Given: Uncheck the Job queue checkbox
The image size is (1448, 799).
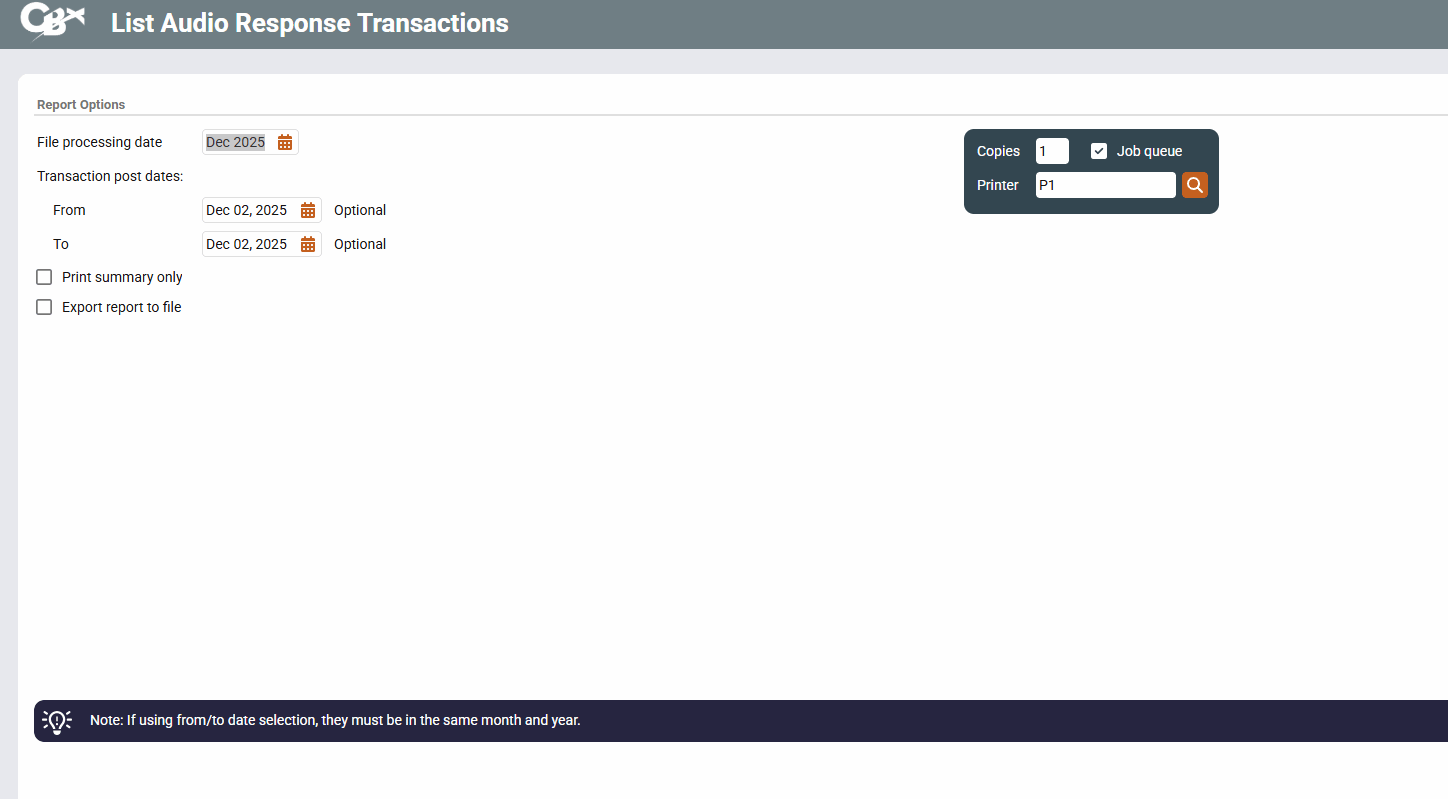Looking at the screenshot, I should (1099, 151).
